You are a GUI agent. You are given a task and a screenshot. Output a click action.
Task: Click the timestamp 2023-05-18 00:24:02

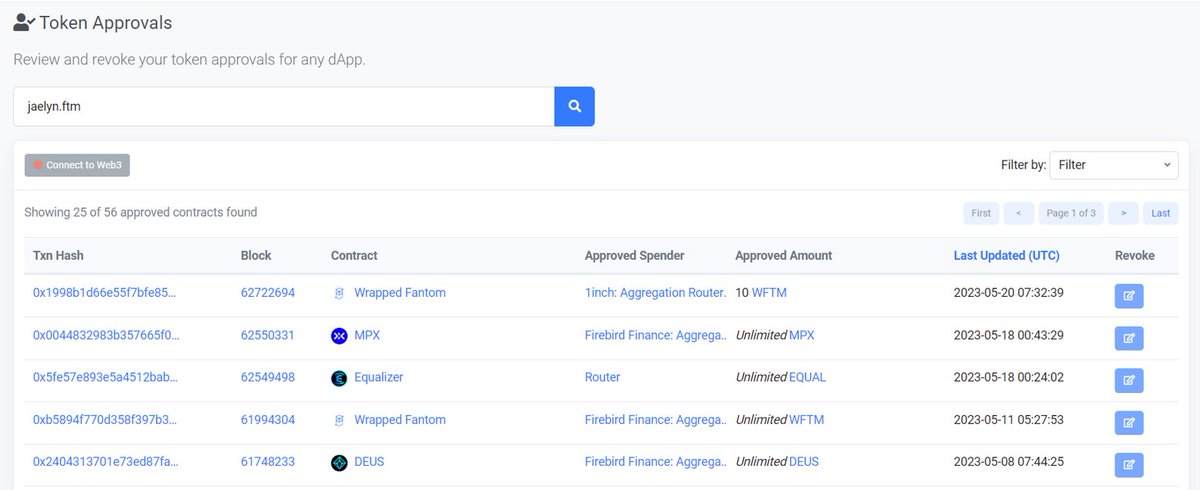tap(1008, 377)
